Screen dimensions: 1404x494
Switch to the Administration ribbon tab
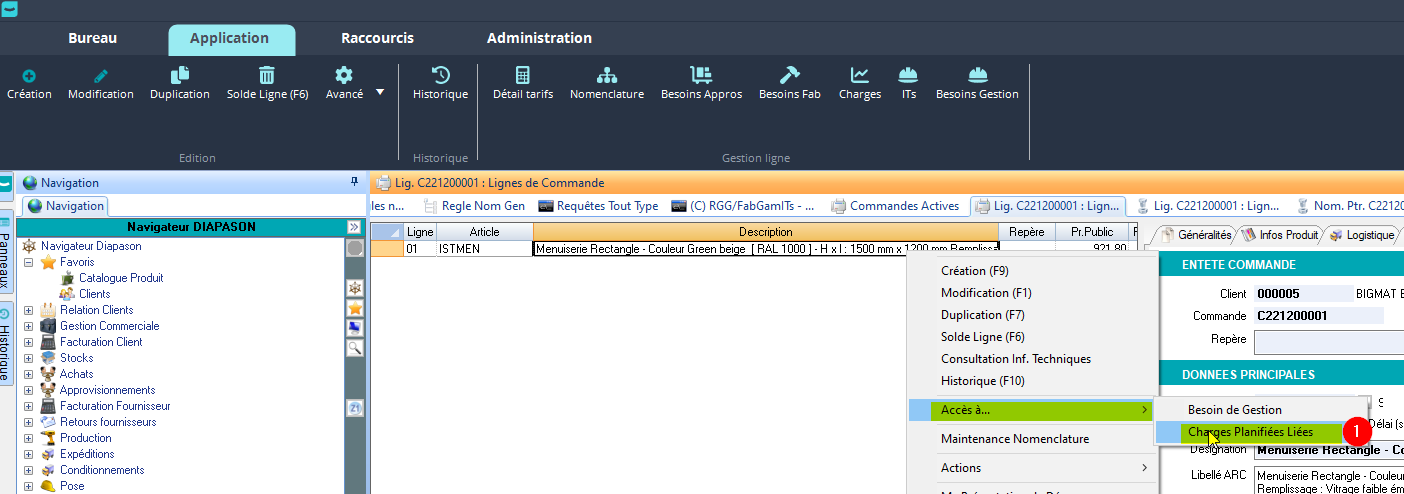tap(539, 38)
